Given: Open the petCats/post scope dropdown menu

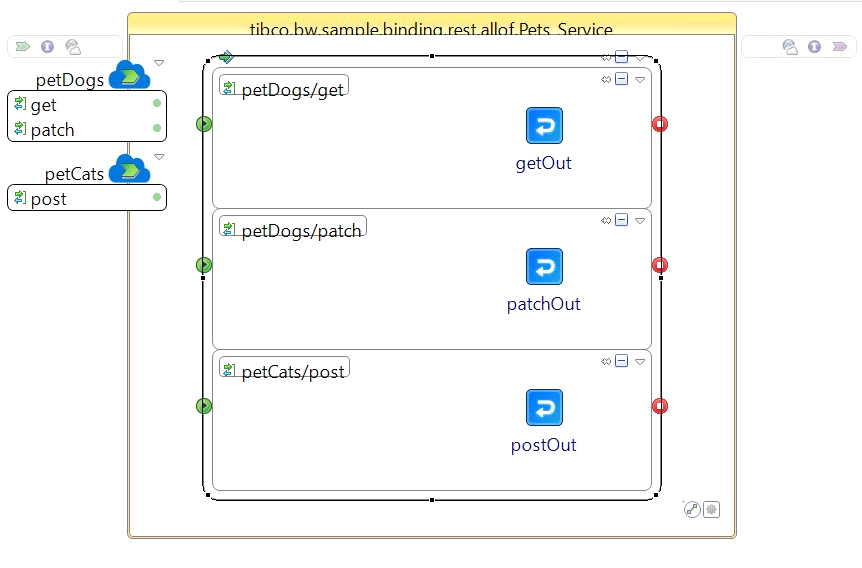Looking at the screenshot, I should coord(640,362).
